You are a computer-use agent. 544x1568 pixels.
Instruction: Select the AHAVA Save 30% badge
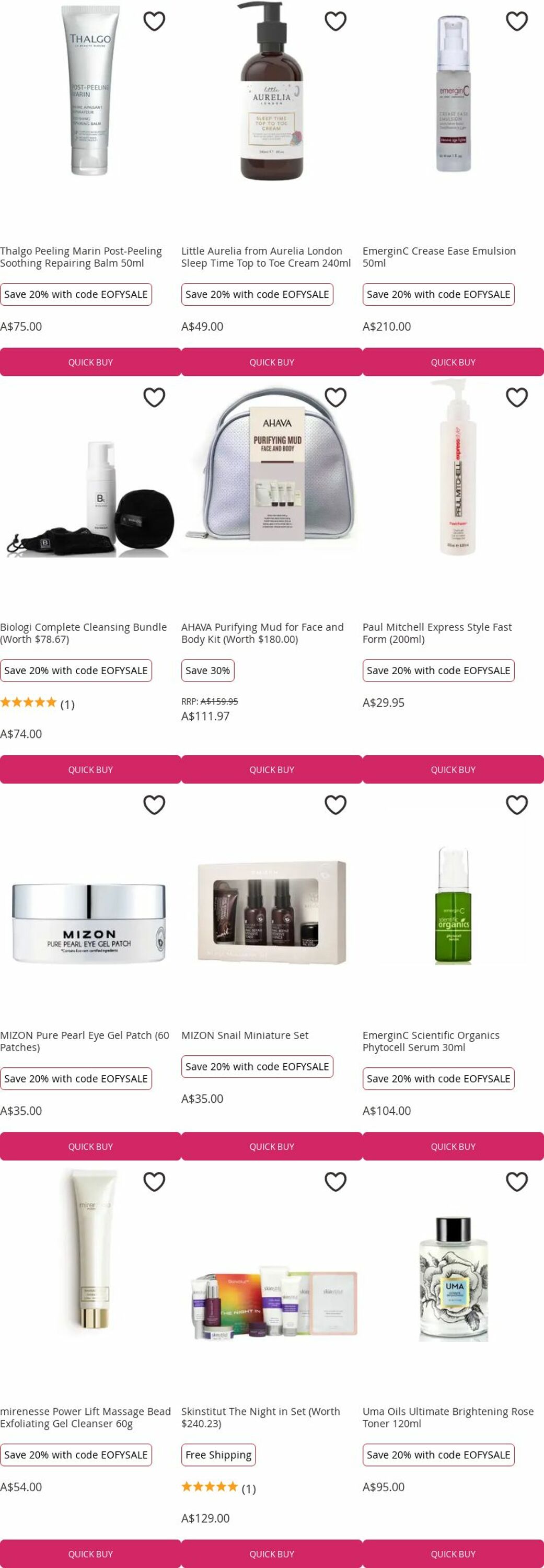click(207, 670)
